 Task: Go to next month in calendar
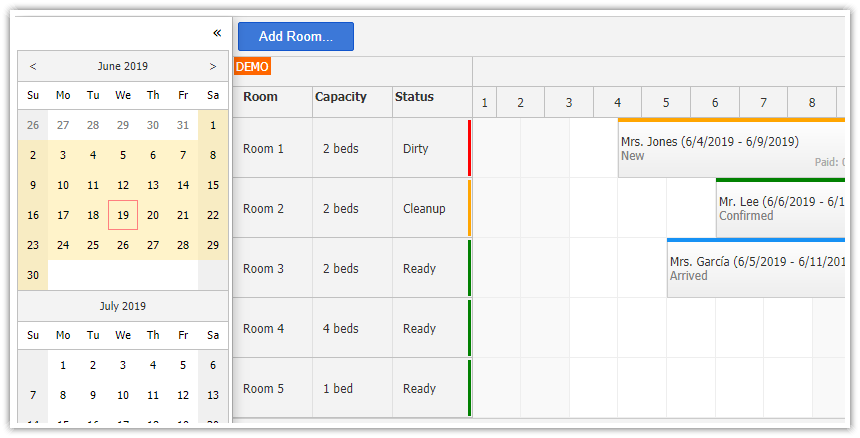pyautogui.click(x=212, y=66)
